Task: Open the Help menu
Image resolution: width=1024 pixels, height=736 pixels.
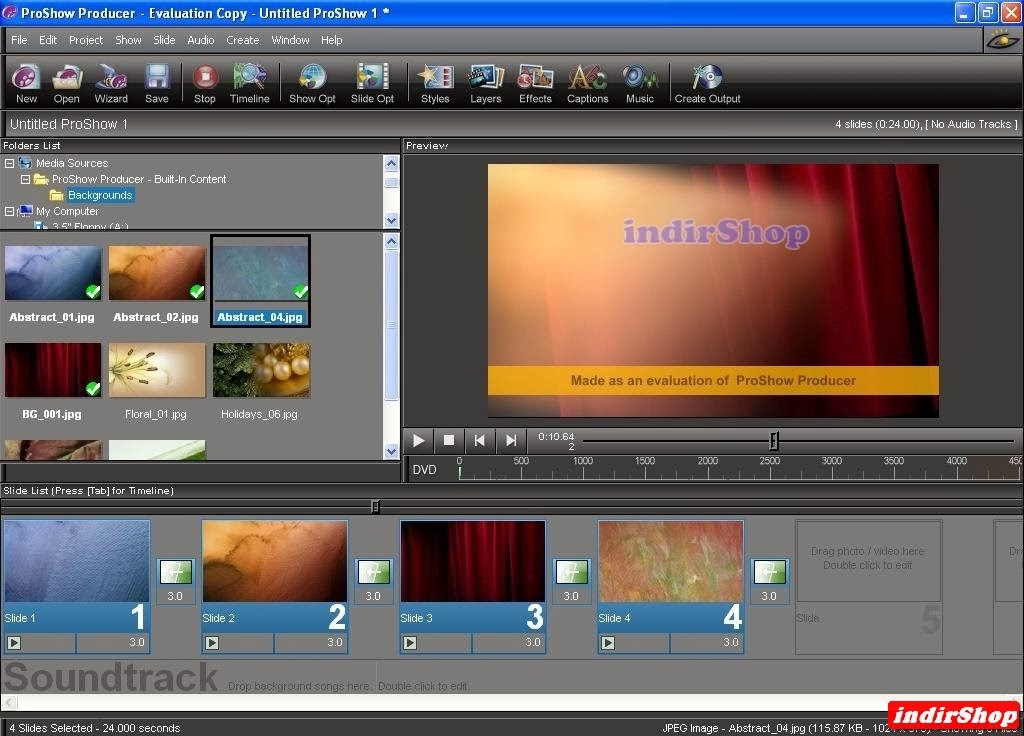Action: coord(331,40)
